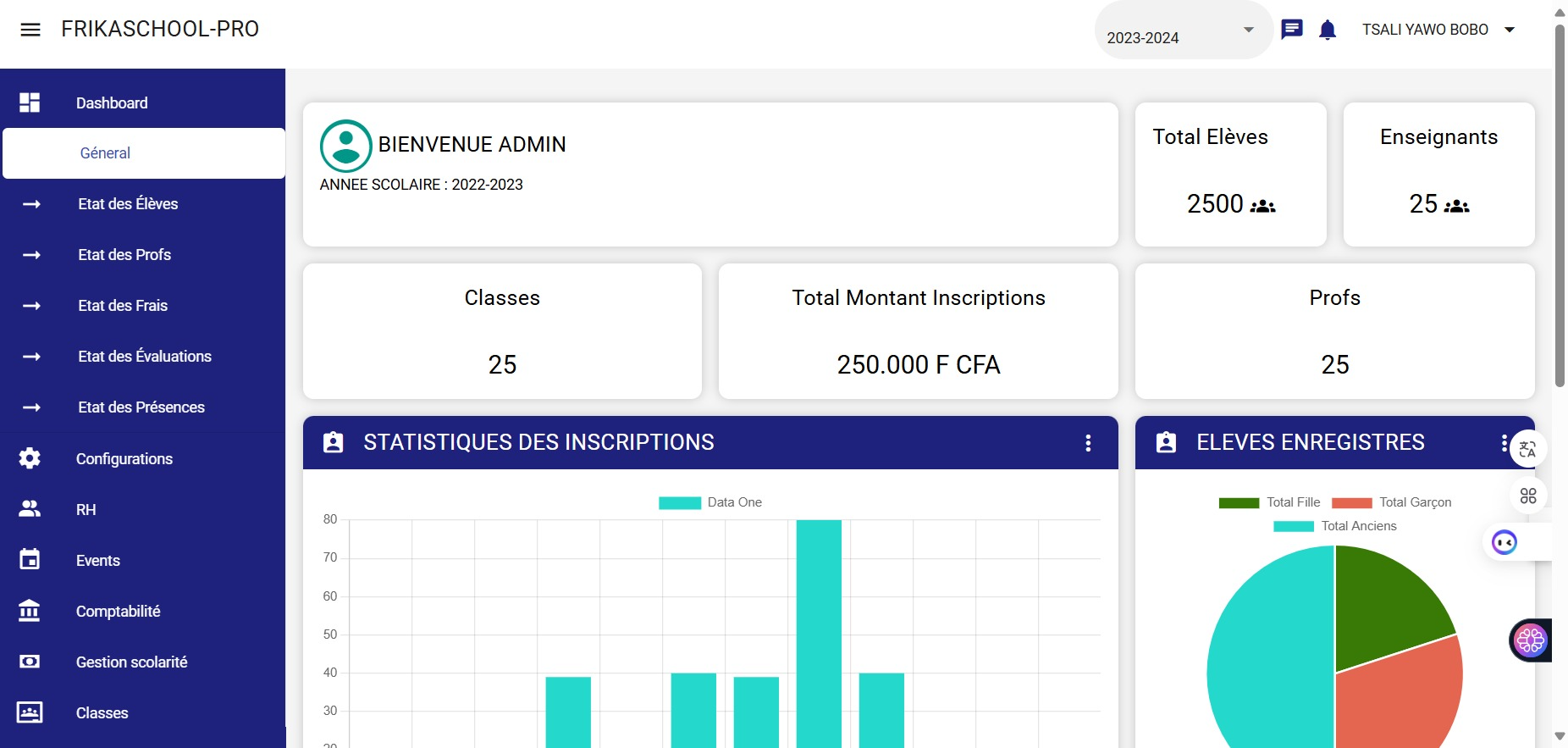Click the ANNEE SCOLAIRE : 2022-2023 text
The width and height of the screenshot is (1568, 748).
[422, 185]
